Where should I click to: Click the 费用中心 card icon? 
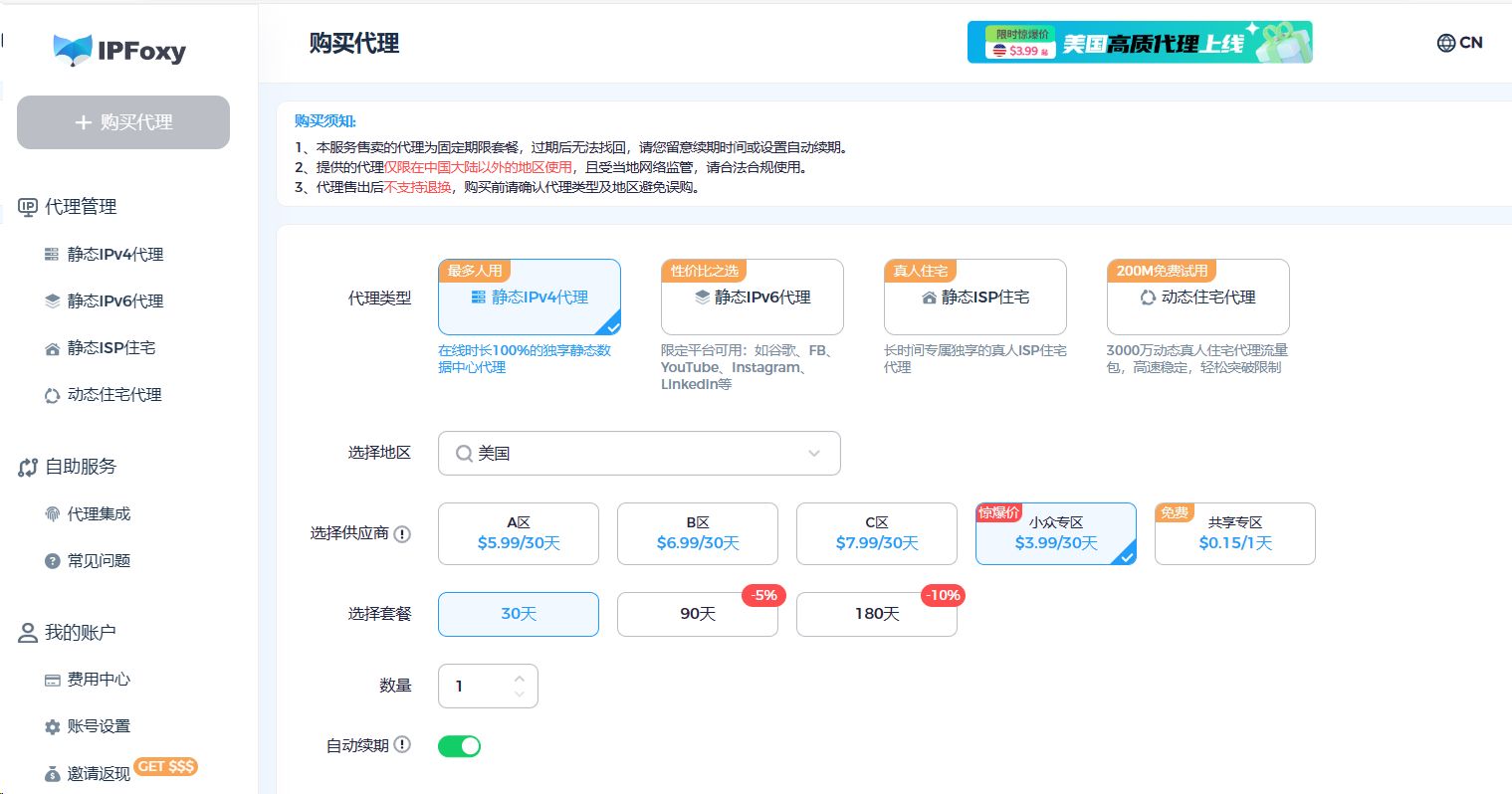coord(52,680)
